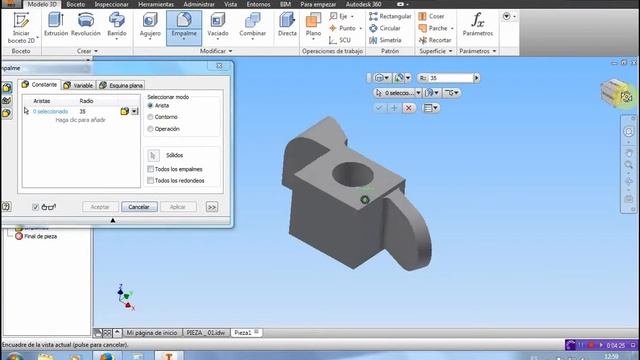
Task: Open the Parámetros panel dropdown
Action: 478,51
